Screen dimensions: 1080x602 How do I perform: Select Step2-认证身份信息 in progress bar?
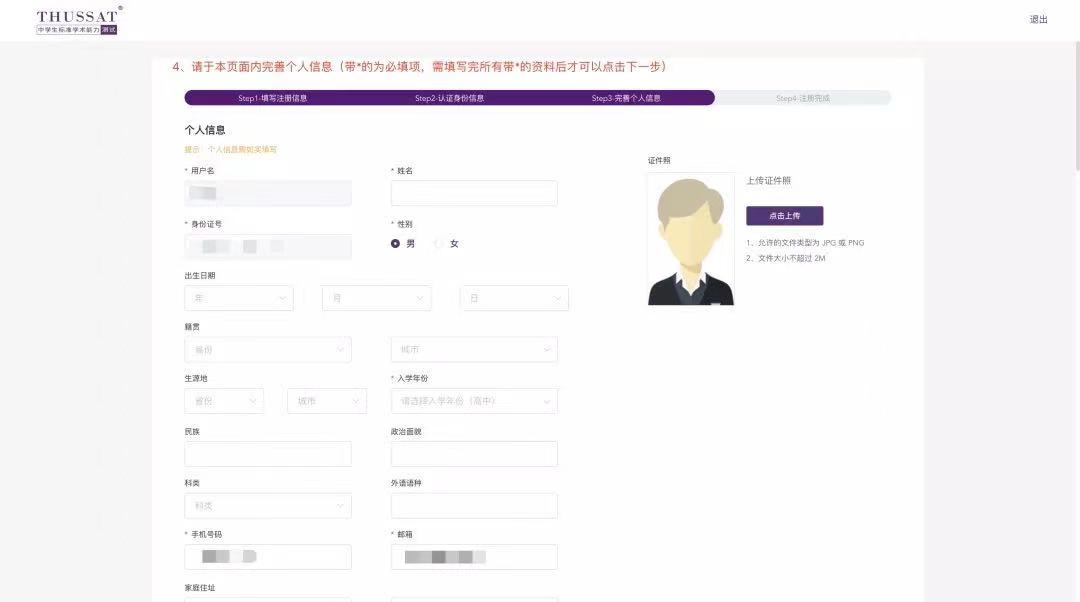pyautogui.click(x=449, y=98)
